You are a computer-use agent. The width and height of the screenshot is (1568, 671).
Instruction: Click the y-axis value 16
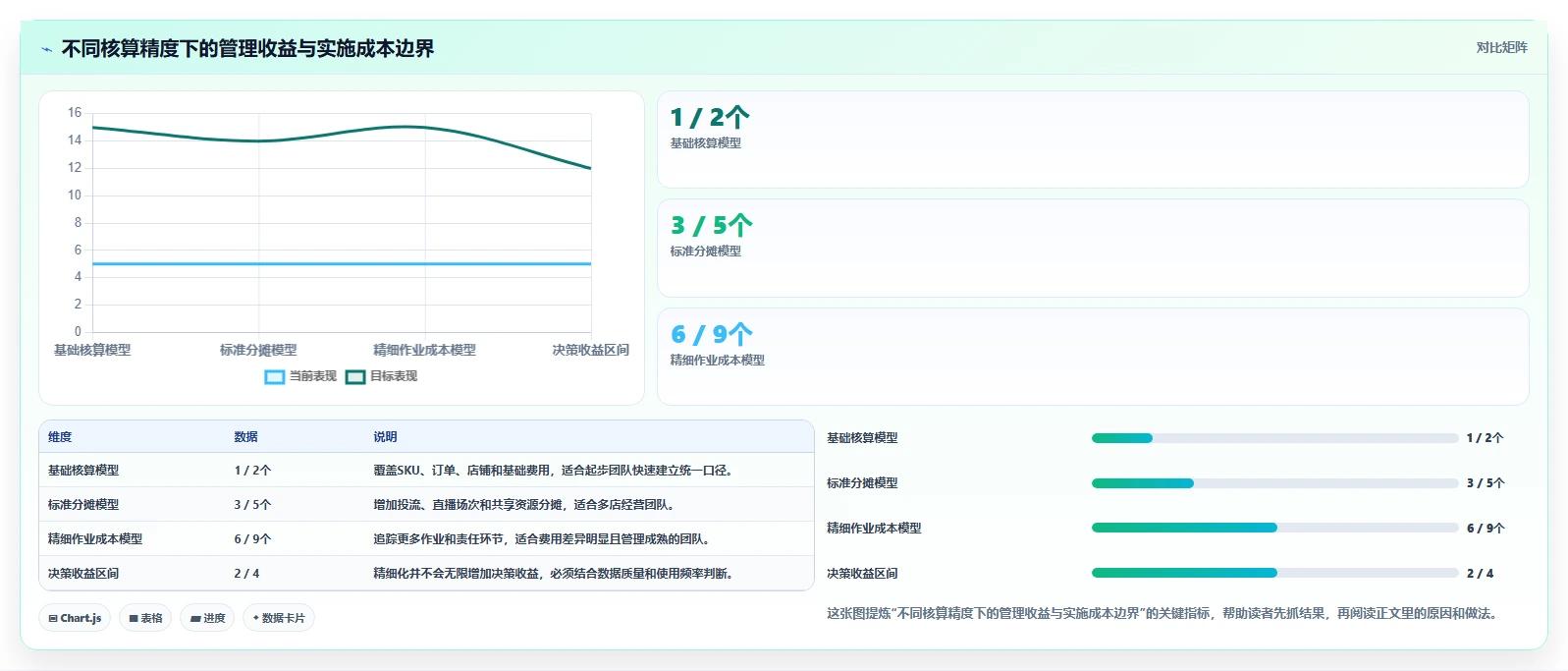pos(75,113)
